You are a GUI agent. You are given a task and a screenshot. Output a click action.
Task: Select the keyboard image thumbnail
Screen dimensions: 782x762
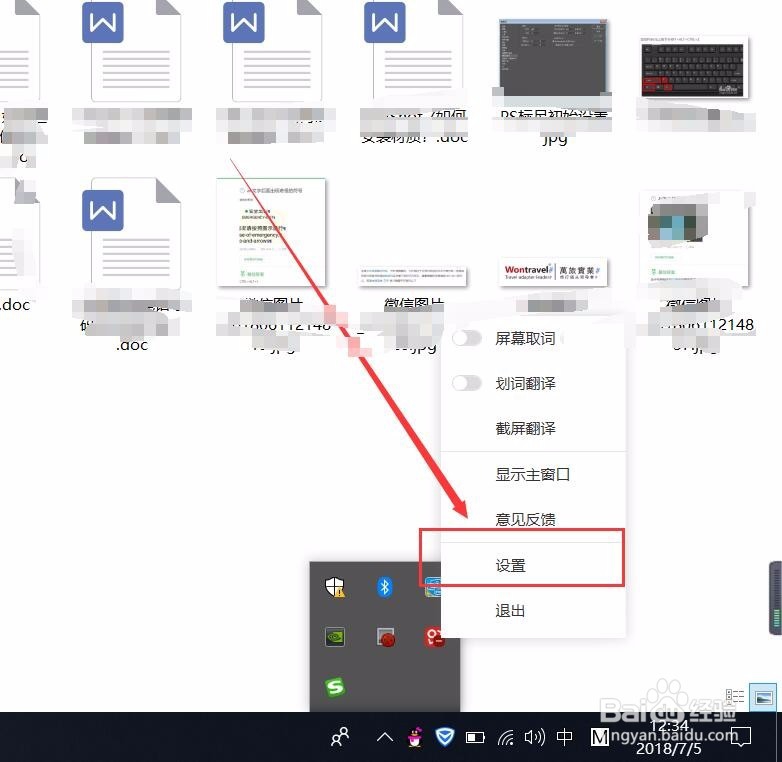pyautogui.click(x=694, y=67)
